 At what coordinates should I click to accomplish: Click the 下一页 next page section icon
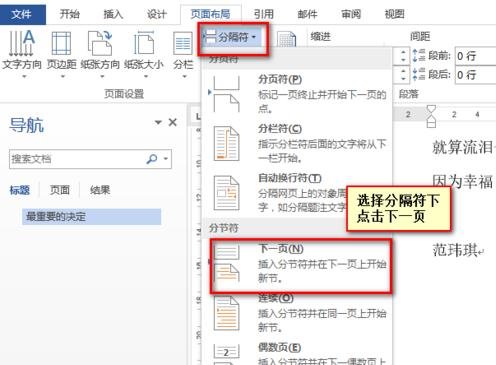click(x=226, y=264)
